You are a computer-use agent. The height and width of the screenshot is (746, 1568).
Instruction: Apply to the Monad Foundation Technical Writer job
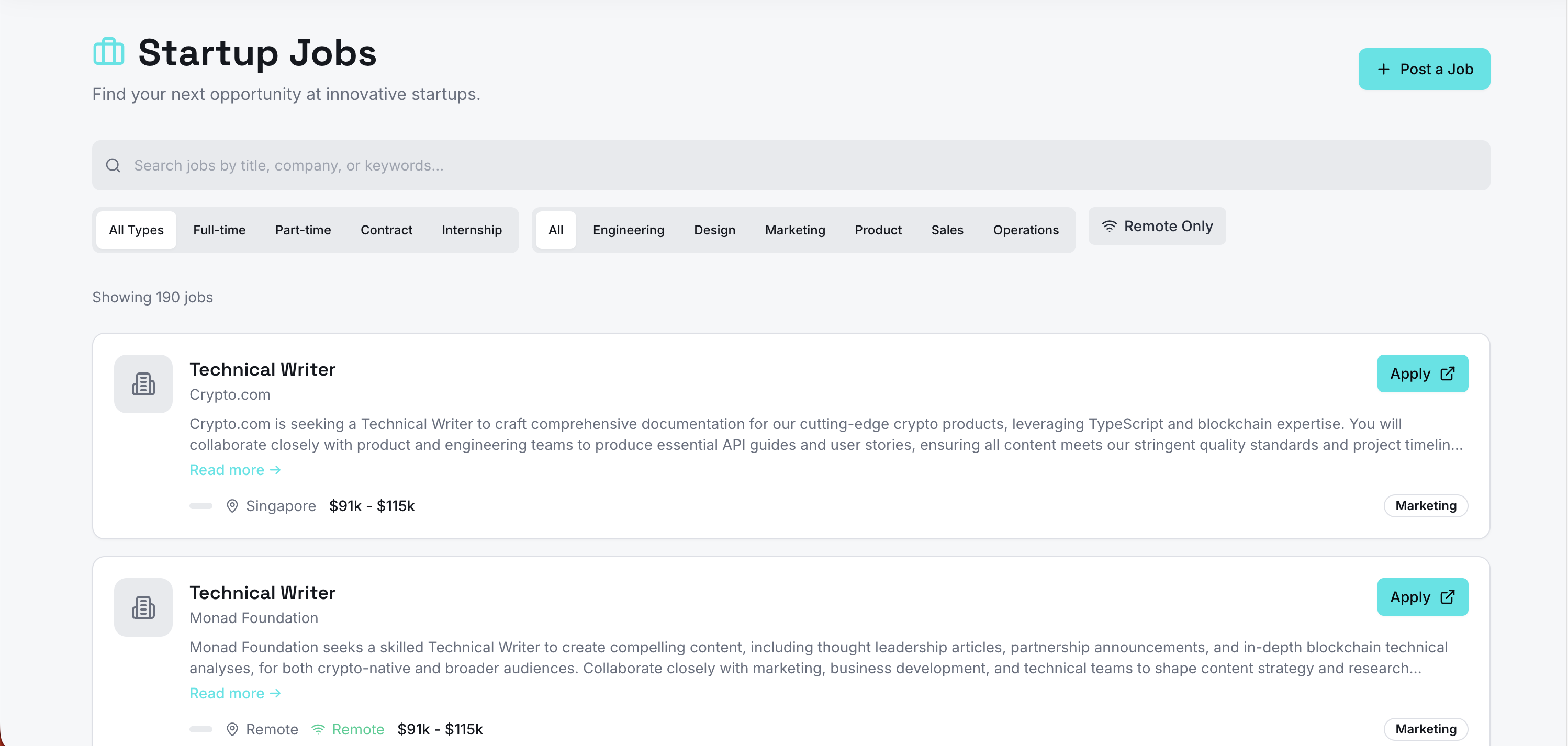coord(1422,597)
